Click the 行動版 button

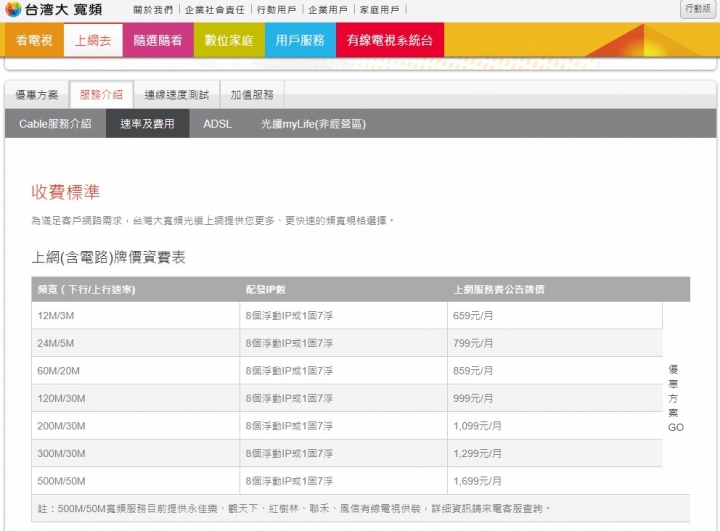[x=699, y=9]
